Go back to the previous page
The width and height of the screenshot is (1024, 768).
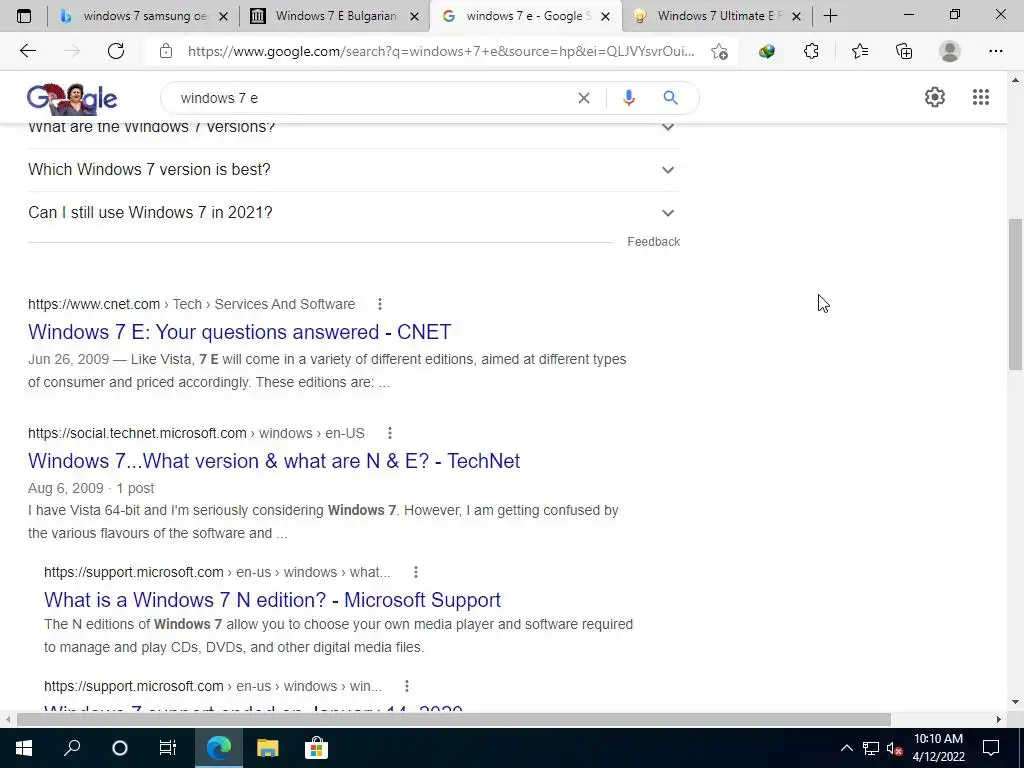coord(27,51)
